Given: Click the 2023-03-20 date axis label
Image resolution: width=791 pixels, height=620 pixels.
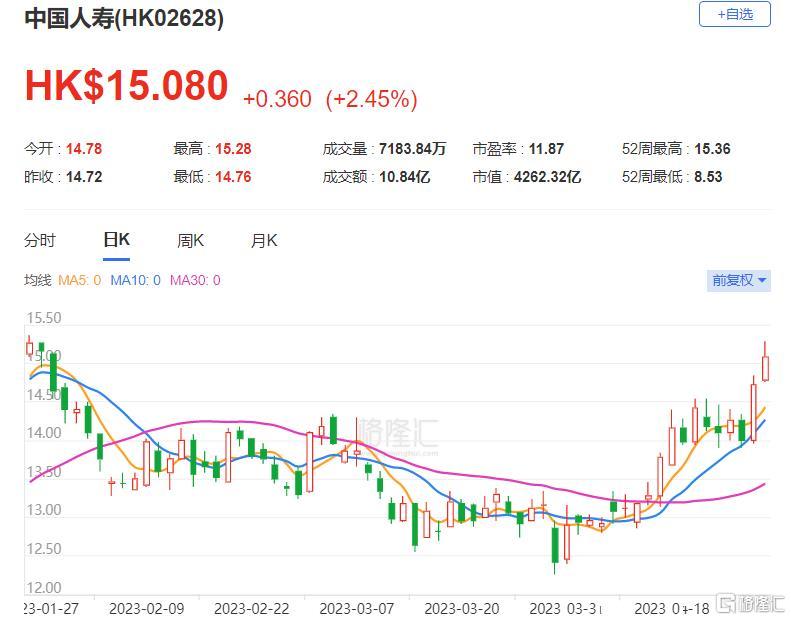Looking at the screenshot, I should click(x=462, y=609).
